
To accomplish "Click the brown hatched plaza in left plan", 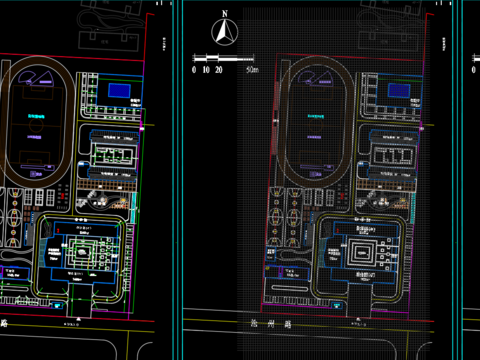I will pos(107,186).
